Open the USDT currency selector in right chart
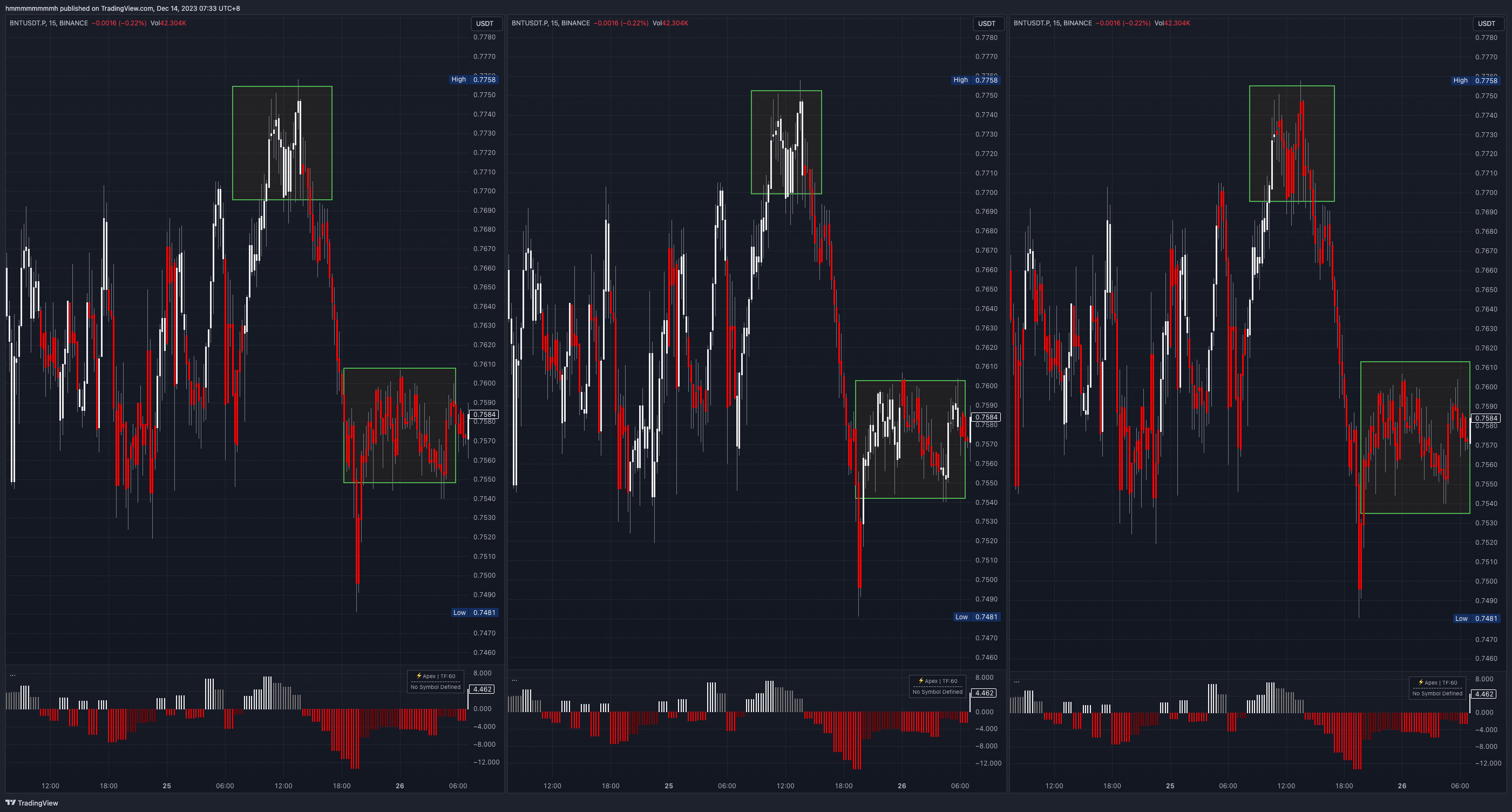The width and height of the screenshot is (1512, 812). tap(1486, 23)
